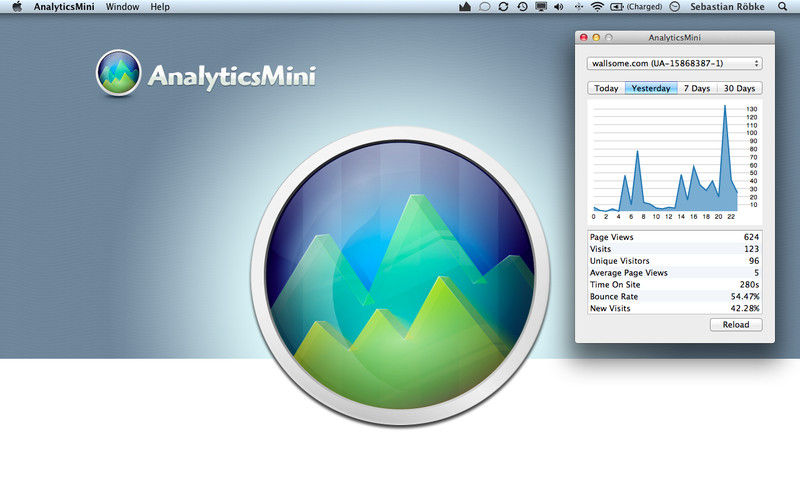Open the volume menu bar icon

[559, 7]
